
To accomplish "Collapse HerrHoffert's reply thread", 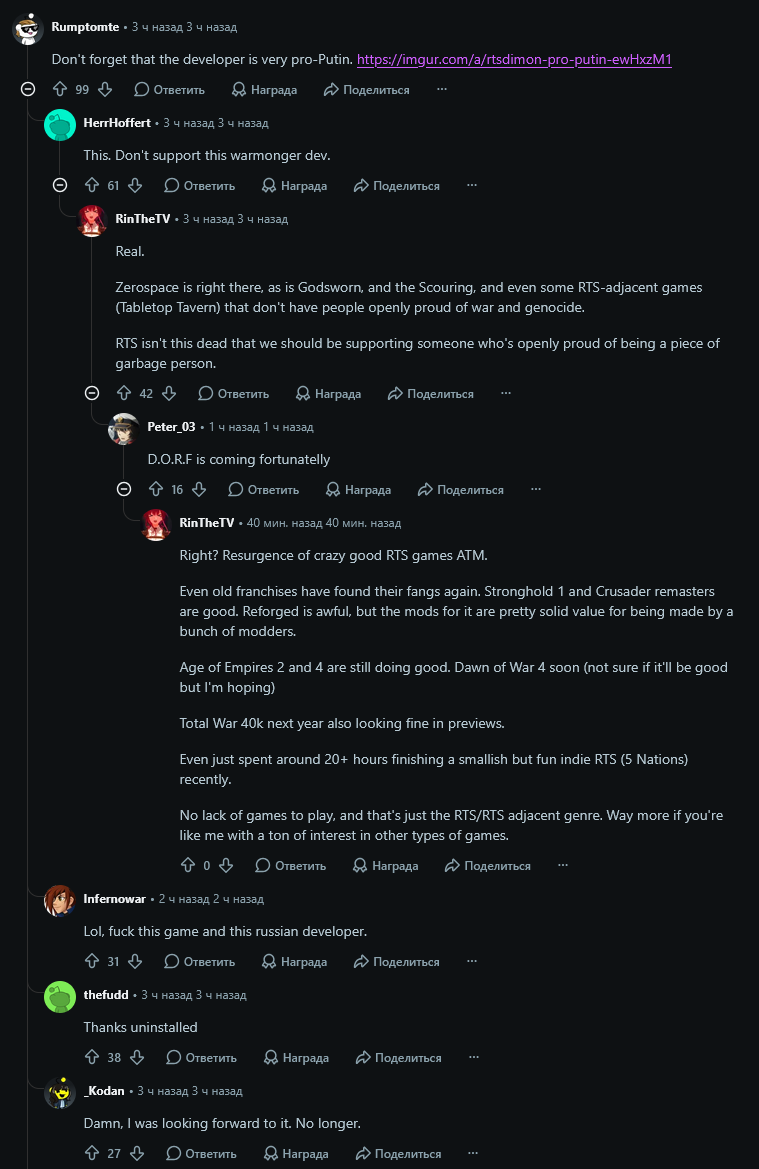I will tap(60, 186).
